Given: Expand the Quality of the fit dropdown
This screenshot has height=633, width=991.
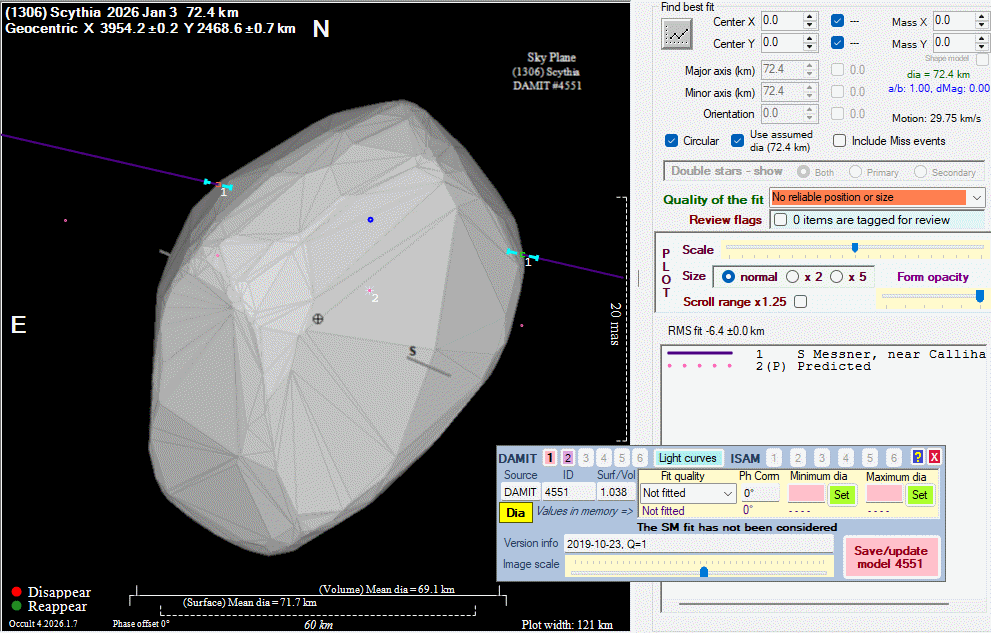Looking at the screenshot, I should (976, 198).
